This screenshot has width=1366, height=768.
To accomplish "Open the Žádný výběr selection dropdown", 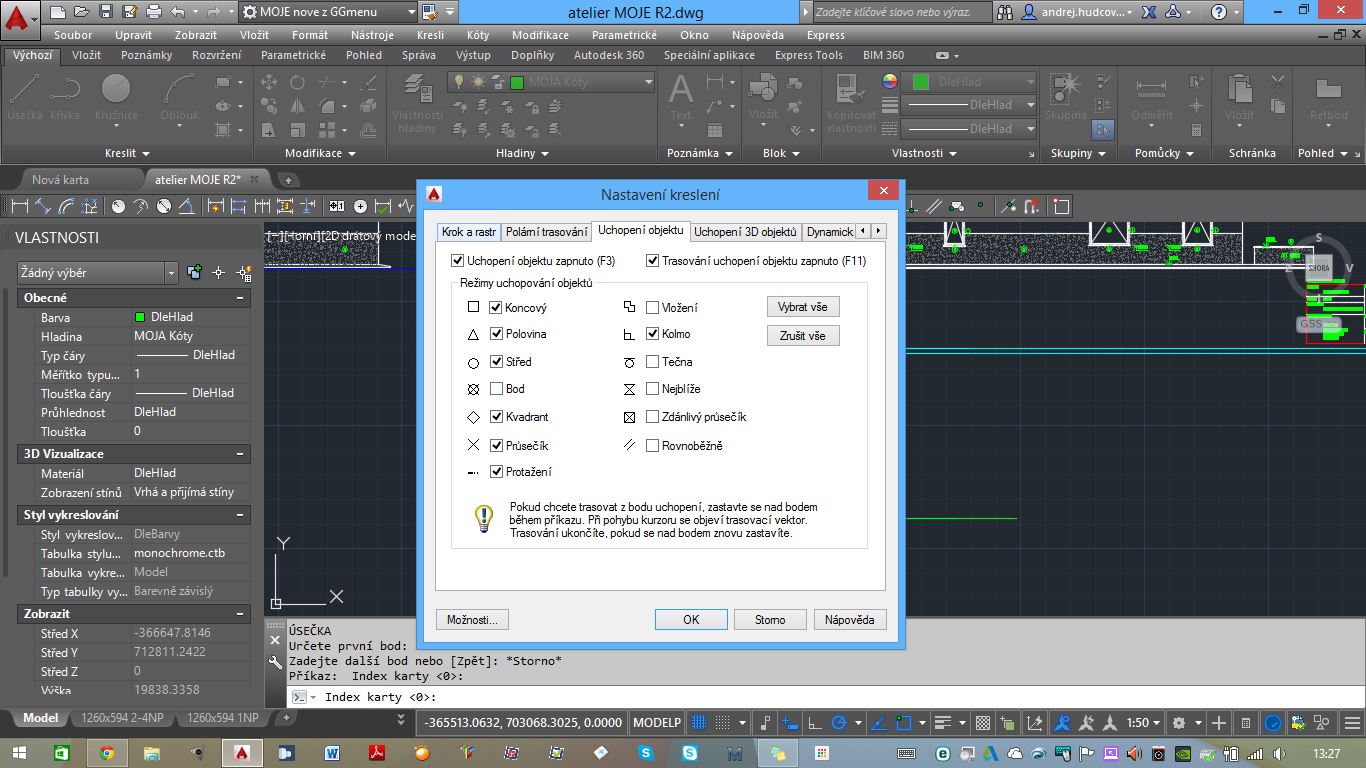I will pyautogui.click(x=97, y=273).
